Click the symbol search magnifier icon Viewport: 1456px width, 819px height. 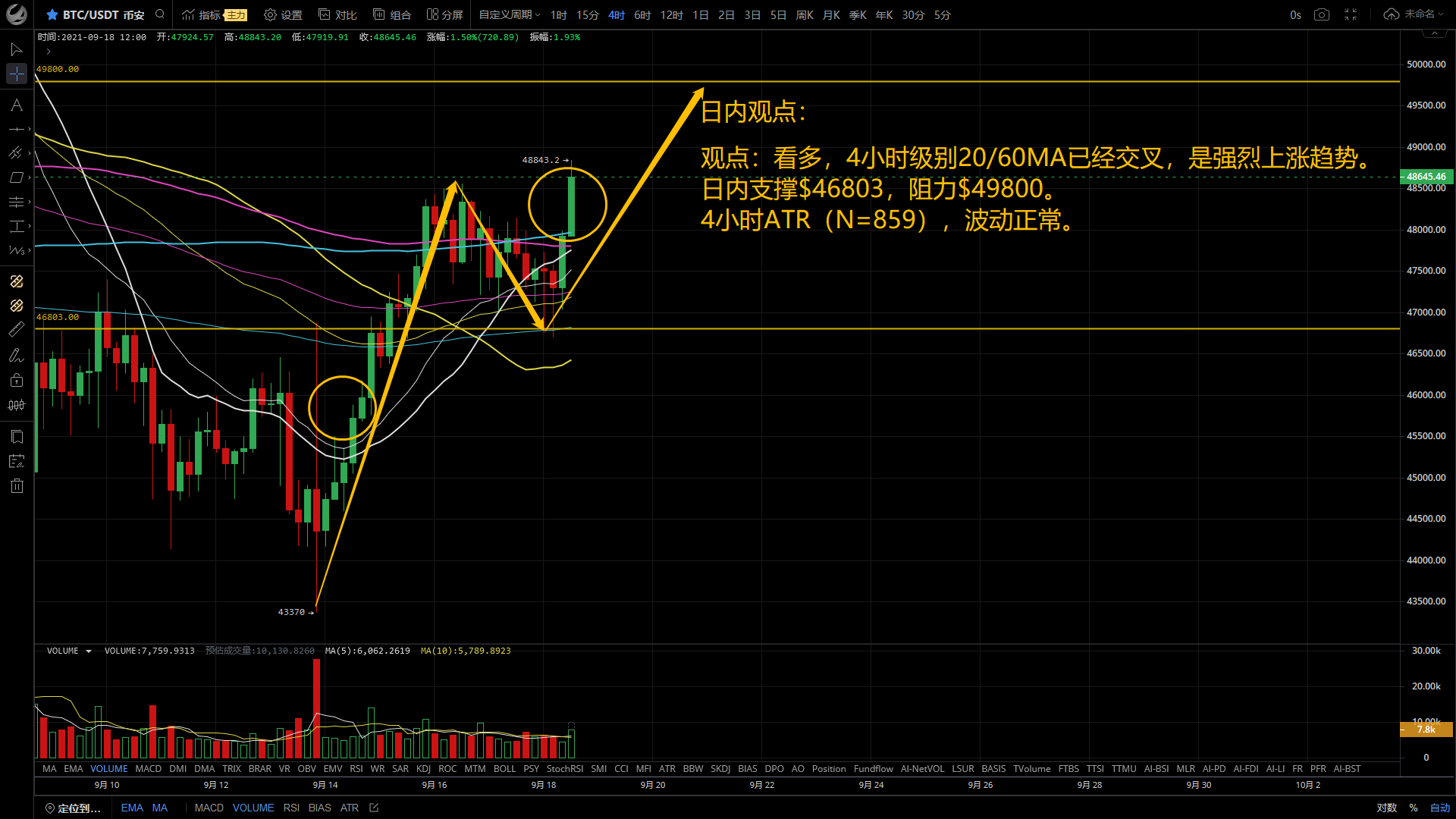pyautogui.click(x=160, y=14)
